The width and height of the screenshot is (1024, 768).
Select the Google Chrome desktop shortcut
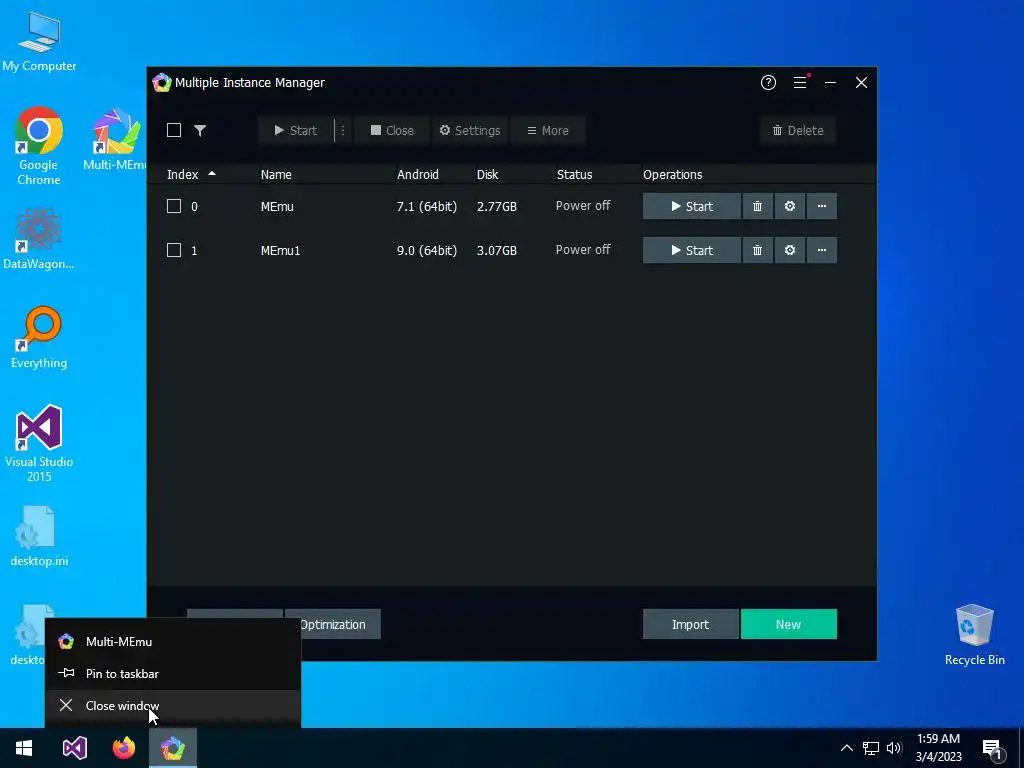pos(39,146)
